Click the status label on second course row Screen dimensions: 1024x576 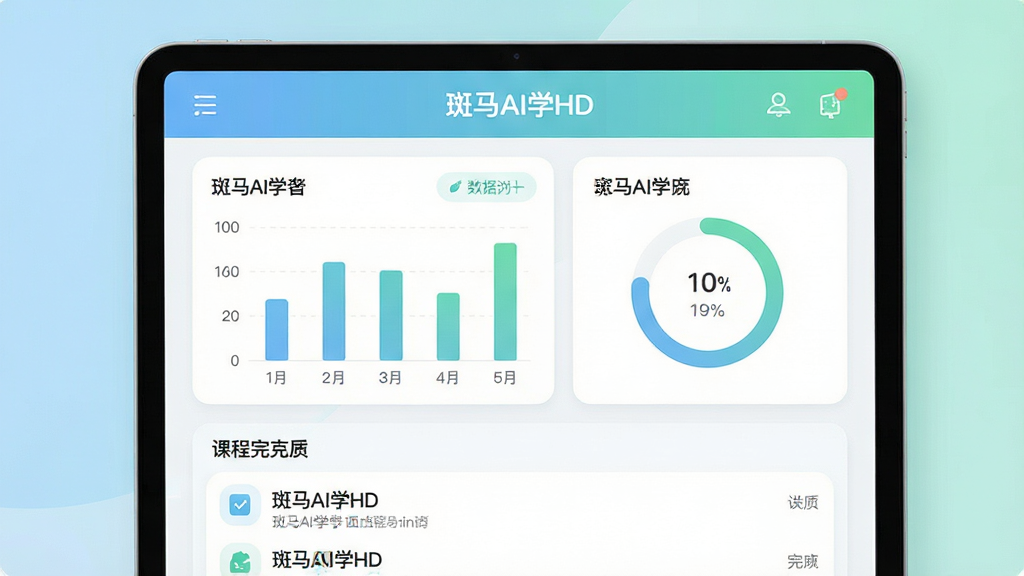(x=803, y=561)
